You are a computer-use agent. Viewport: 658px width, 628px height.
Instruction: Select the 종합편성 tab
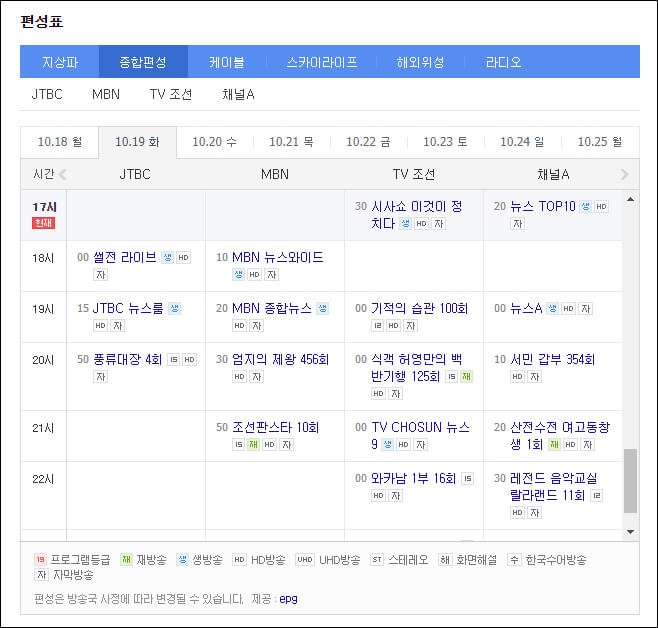tap(143, 62)
